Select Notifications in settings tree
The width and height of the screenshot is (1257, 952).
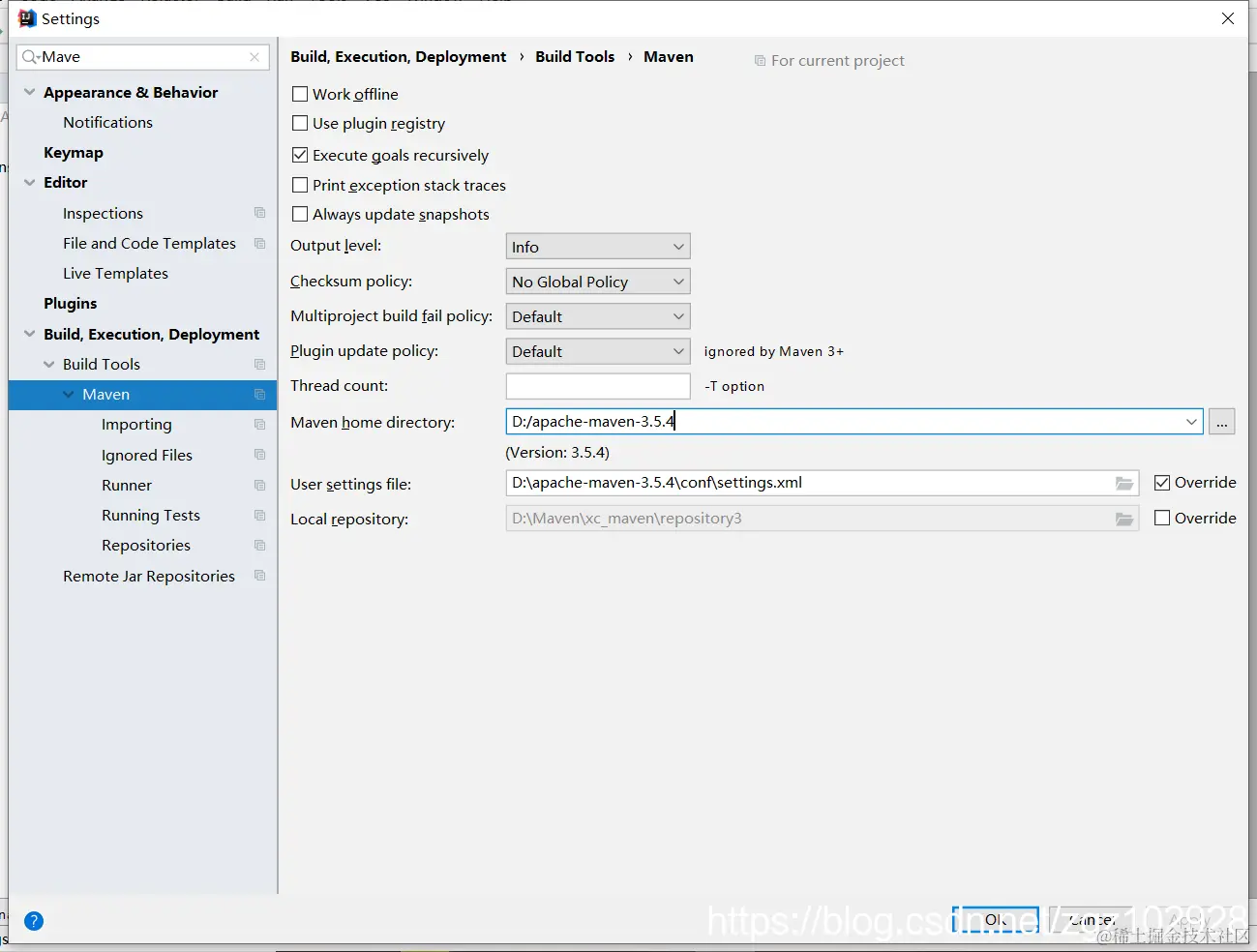[x=107, y=122]
